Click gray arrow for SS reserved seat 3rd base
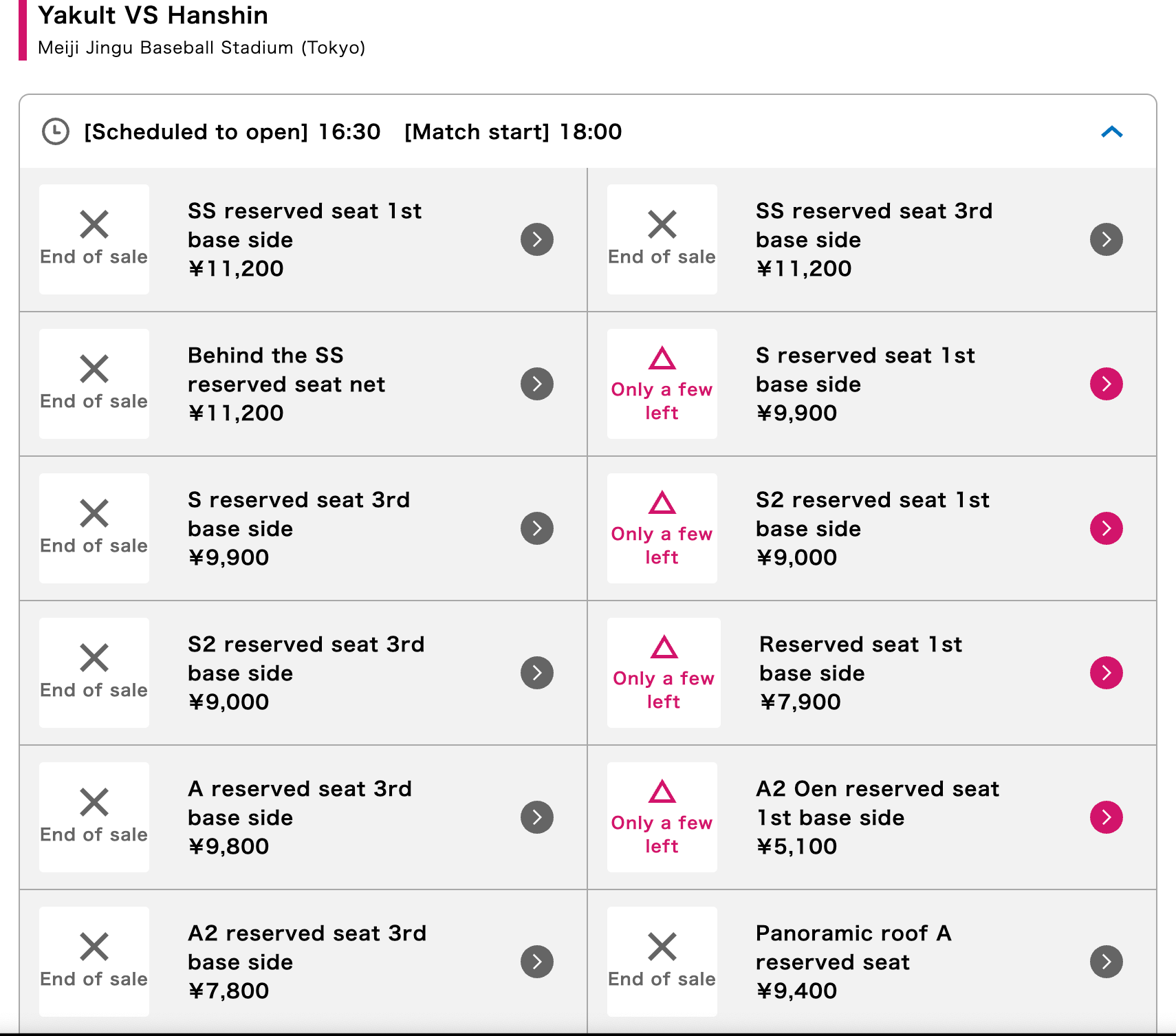1176x1036 pixels. tap(1106, 239)
